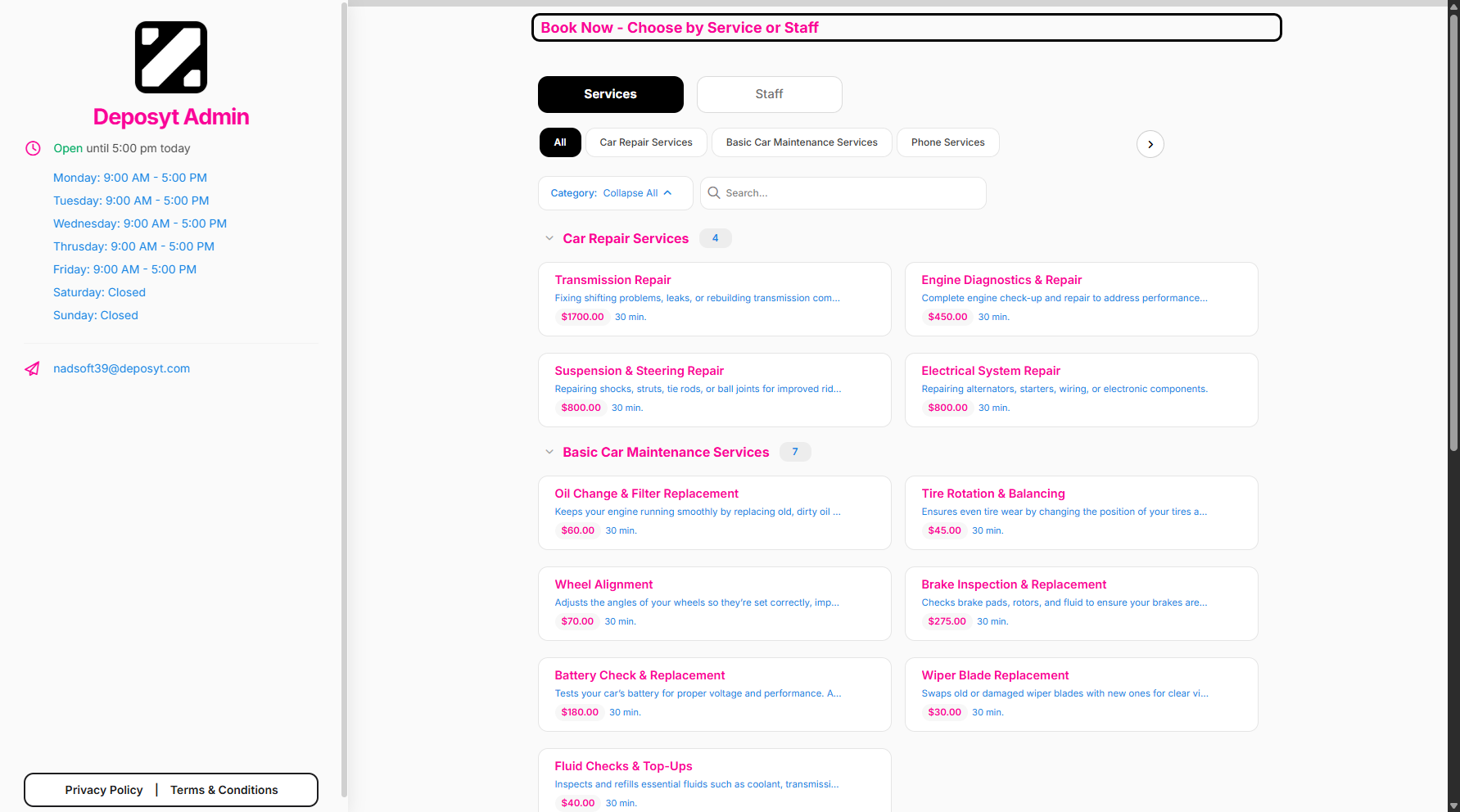Click the Saturday: Closed text
Viewport: 1460px width, 812px height.
[99, 292]
